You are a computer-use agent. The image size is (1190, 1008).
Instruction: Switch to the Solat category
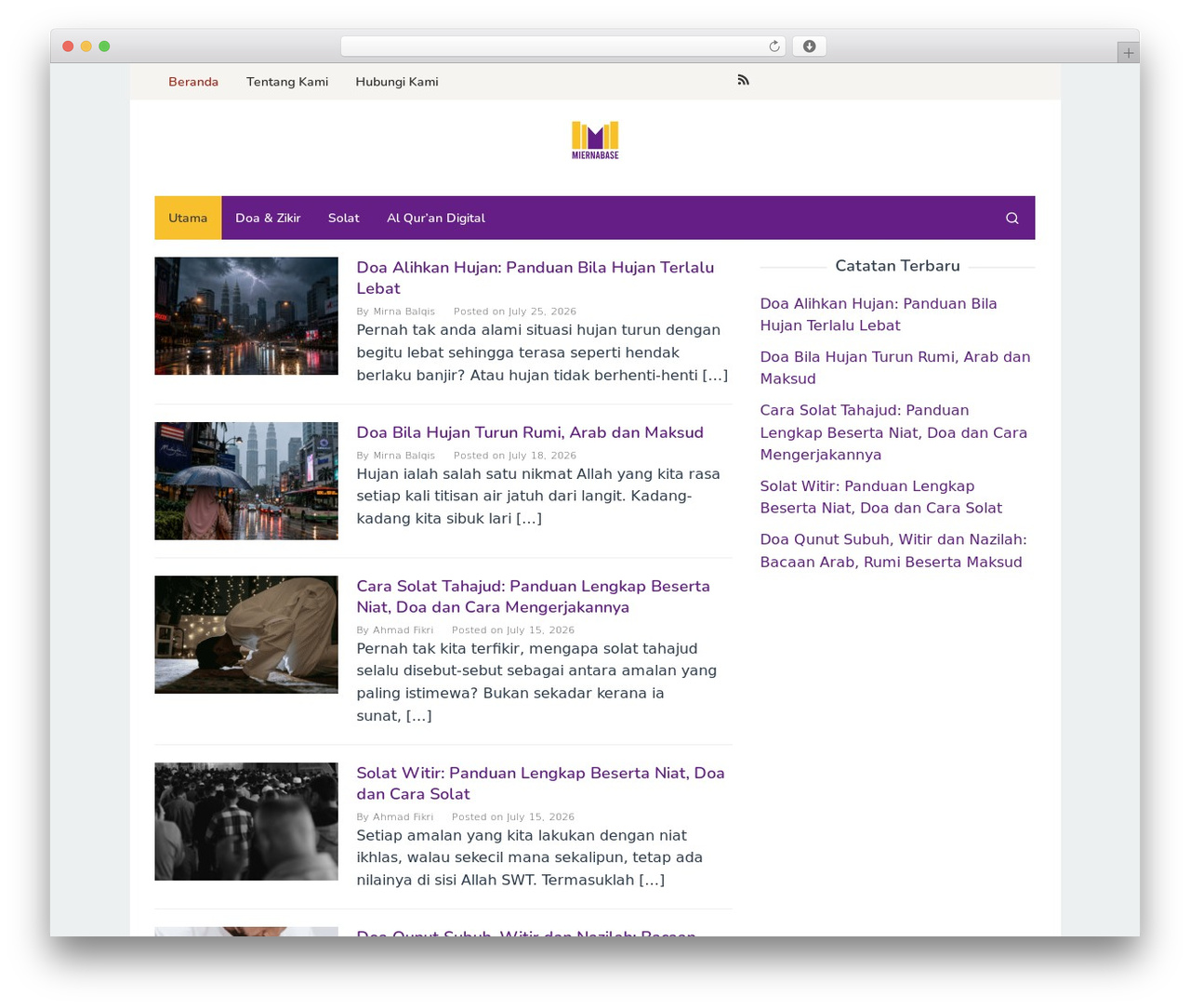tap(343, 218)
